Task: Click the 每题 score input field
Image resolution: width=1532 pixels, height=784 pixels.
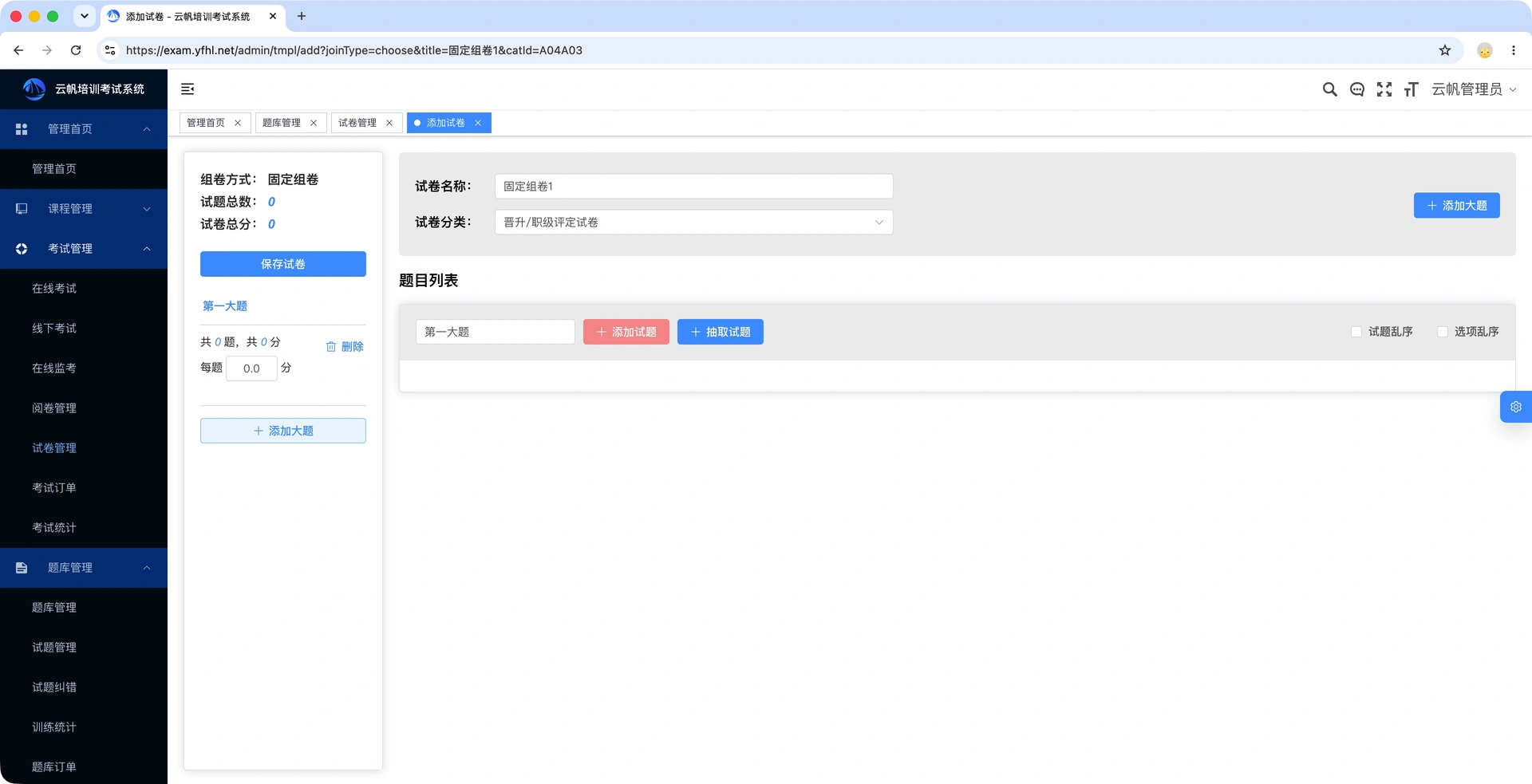Action: 251,368
